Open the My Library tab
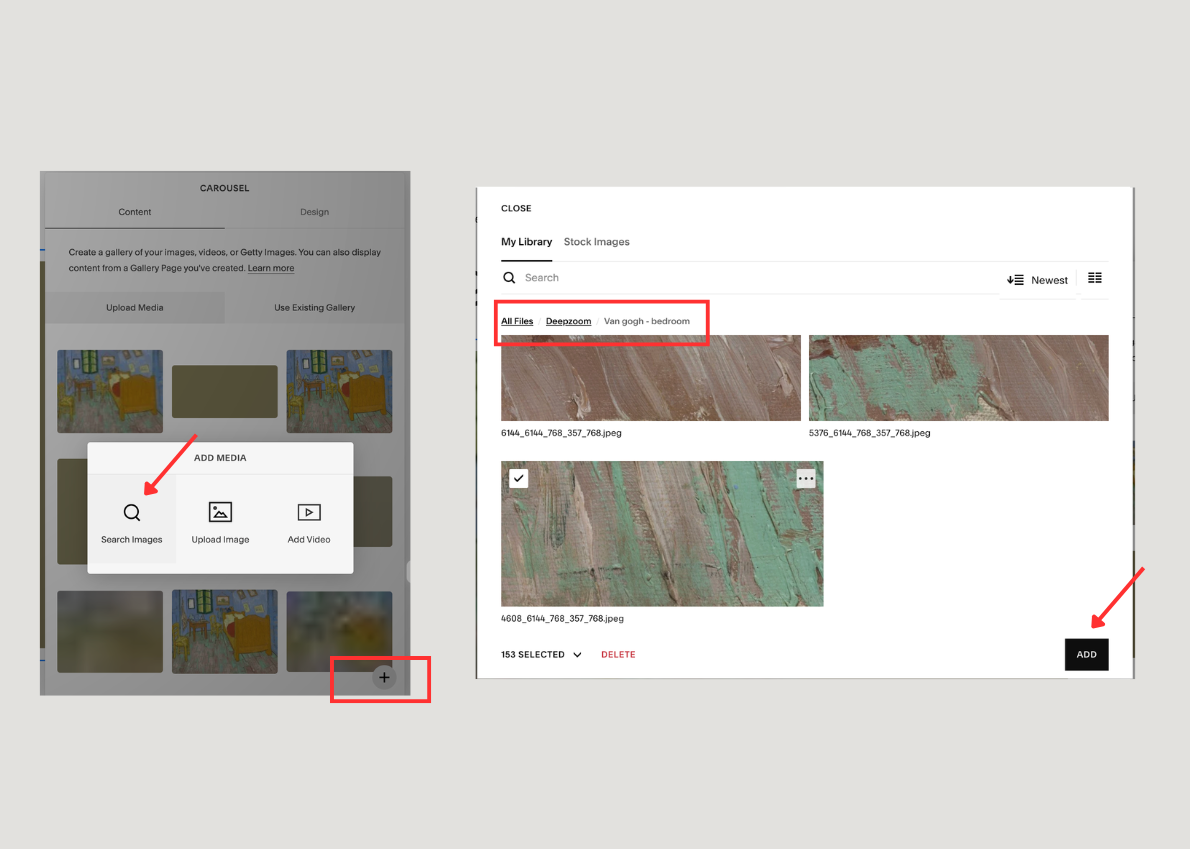This screenshot has height=849, width=1190. [526, 242]
